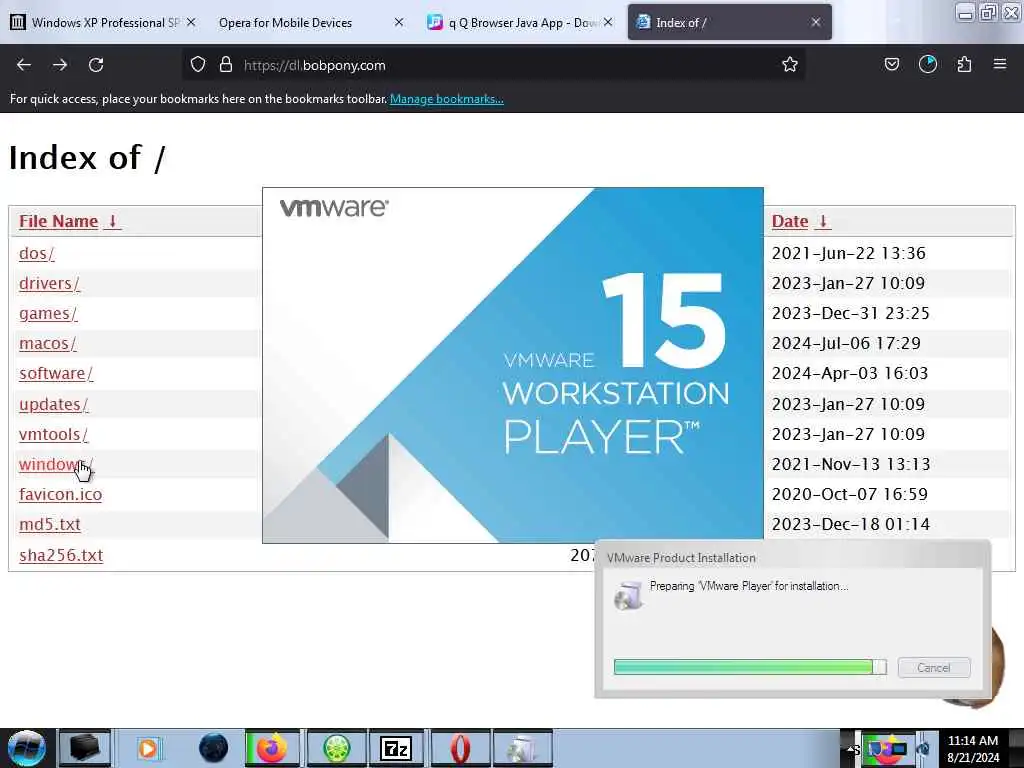
Task: Click the colorful system tray icon group
Action: [888, 748]
